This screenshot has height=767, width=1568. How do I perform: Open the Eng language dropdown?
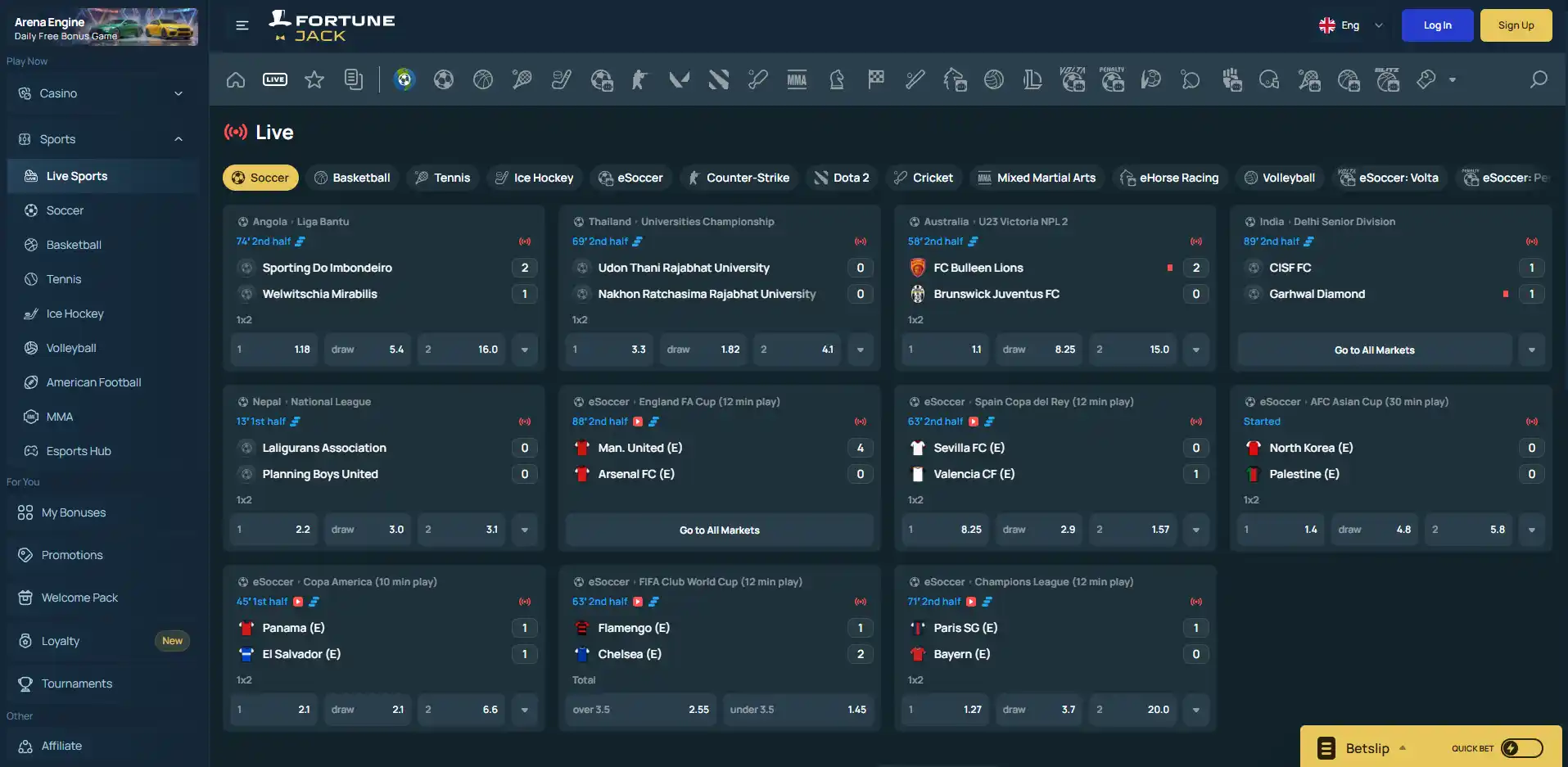pos(1351,25)
